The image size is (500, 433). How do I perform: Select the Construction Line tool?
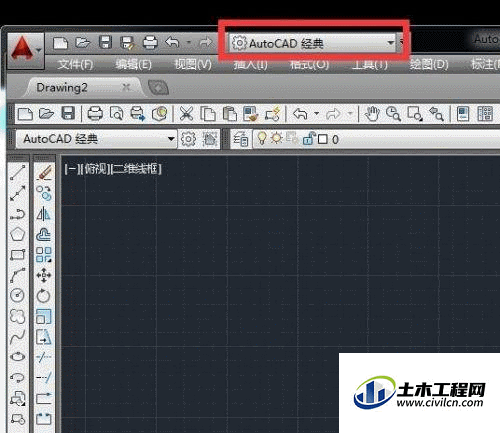tap(18, 193)
